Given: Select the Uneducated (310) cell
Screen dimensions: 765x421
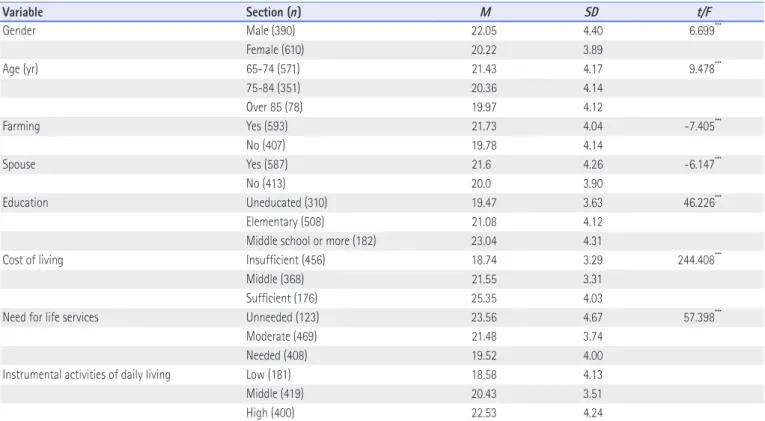Looking at the screenshot, I should (x=286, y=202).
